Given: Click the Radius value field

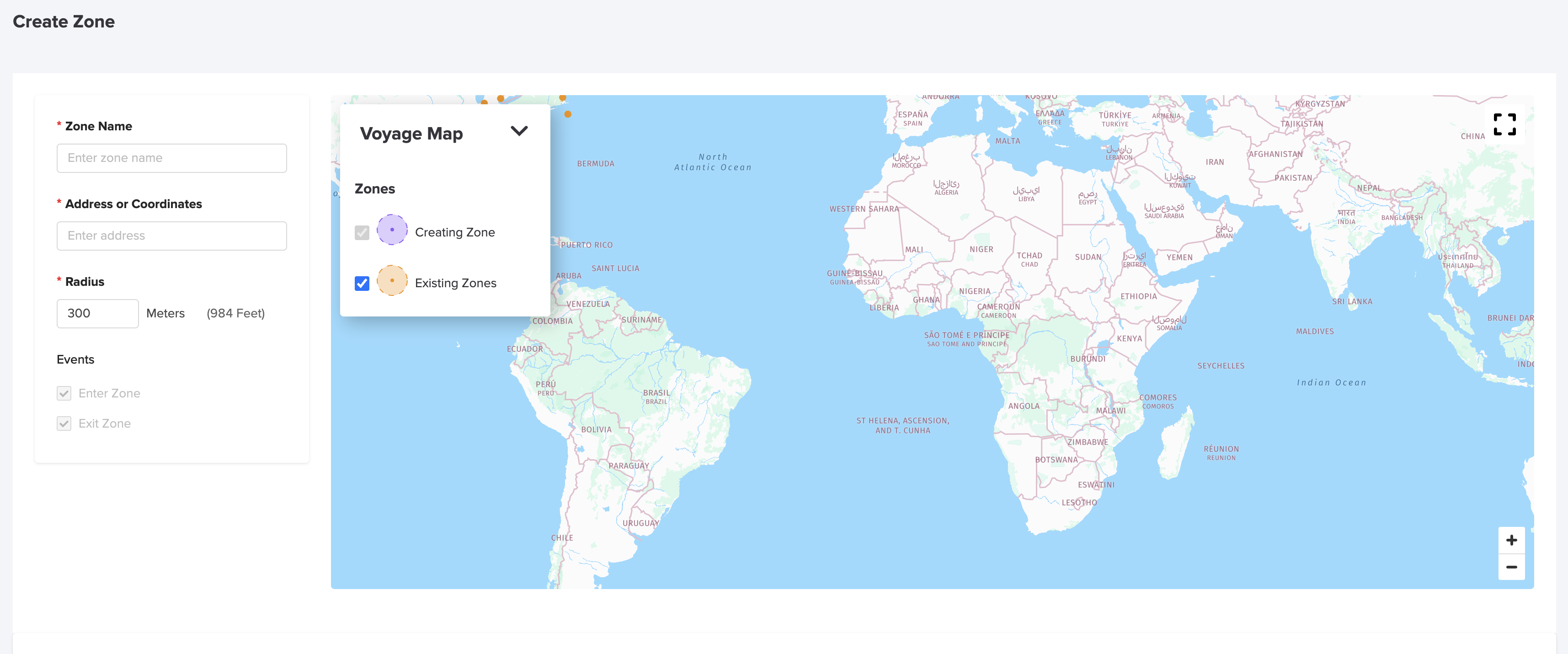Looking at the screenshot, I should (x=97, y=314).
